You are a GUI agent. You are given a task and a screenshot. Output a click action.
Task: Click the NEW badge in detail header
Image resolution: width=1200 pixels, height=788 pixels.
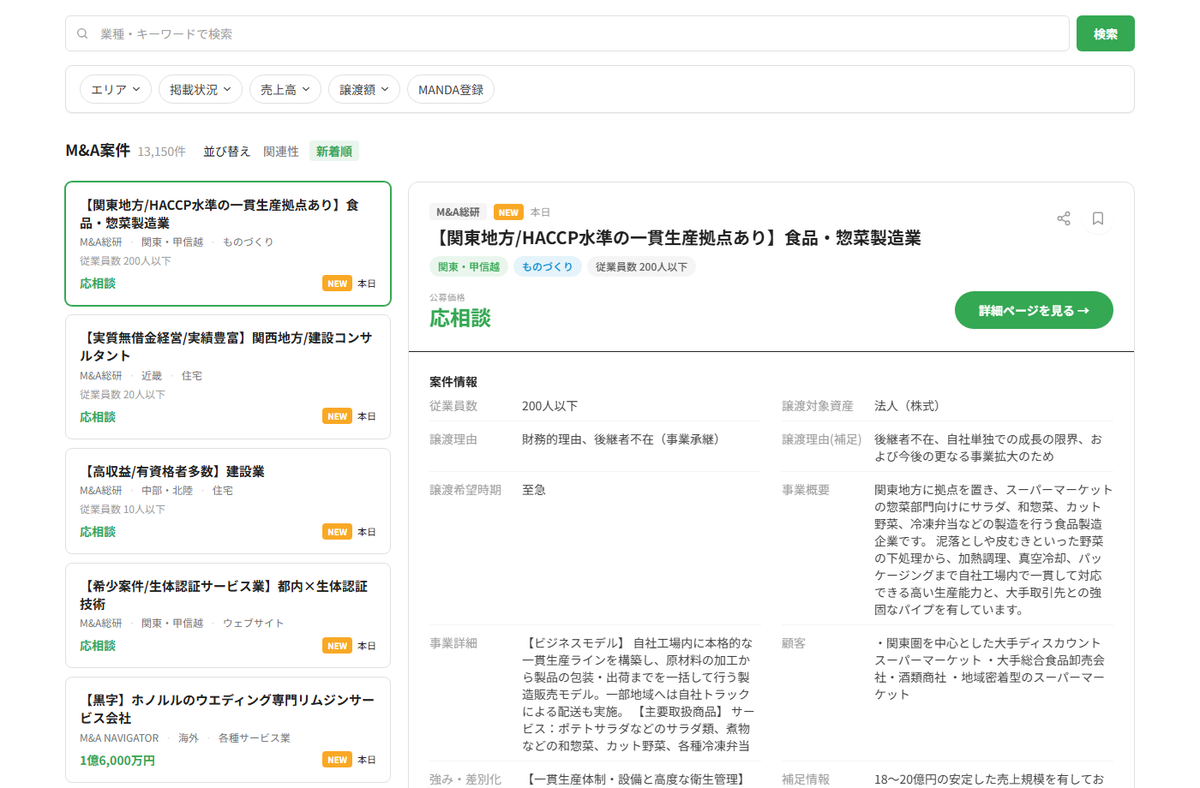tap(509, 212)
